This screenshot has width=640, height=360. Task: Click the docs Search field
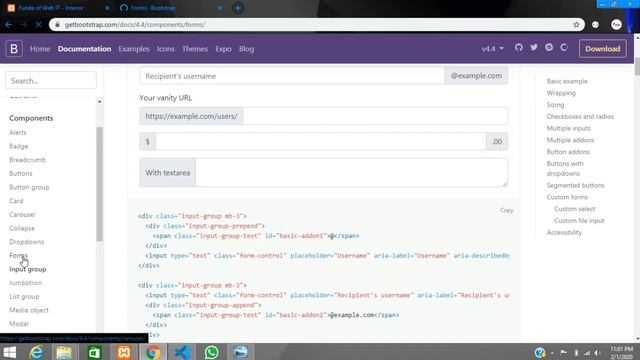51,80
